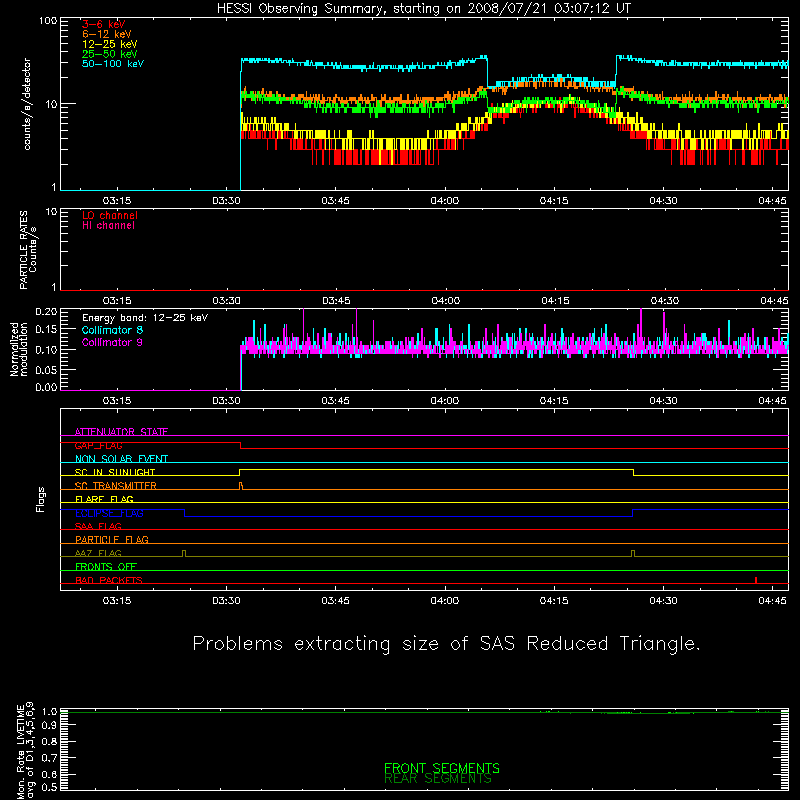The width and height of the screenshot is (800, 800).
Task: Select the HI channel legend text
Action: click(108, 226)
